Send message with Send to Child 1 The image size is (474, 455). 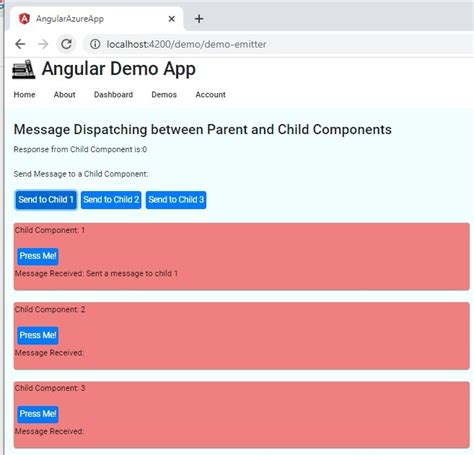click(46, 200)
